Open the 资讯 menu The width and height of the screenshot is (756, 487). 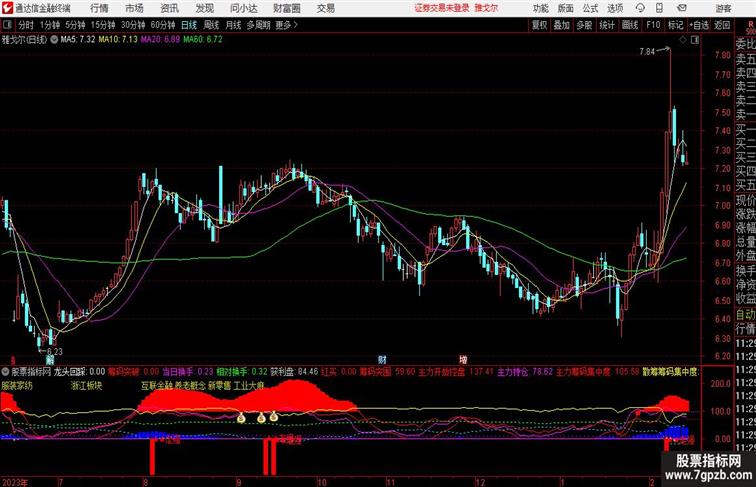pyautogui.click(x=169, y=8)
